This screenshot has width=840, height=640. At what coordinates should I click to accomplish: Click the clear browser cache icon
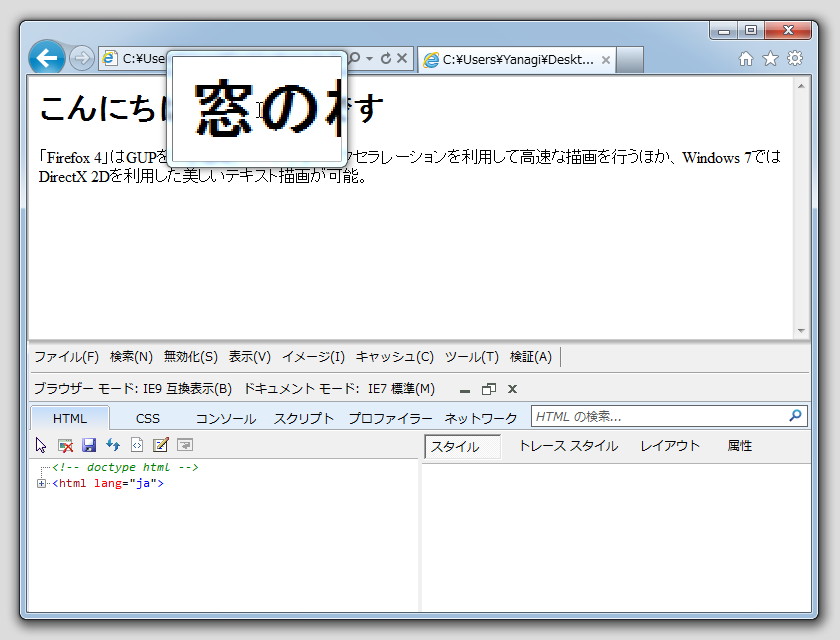pos(64,445)
